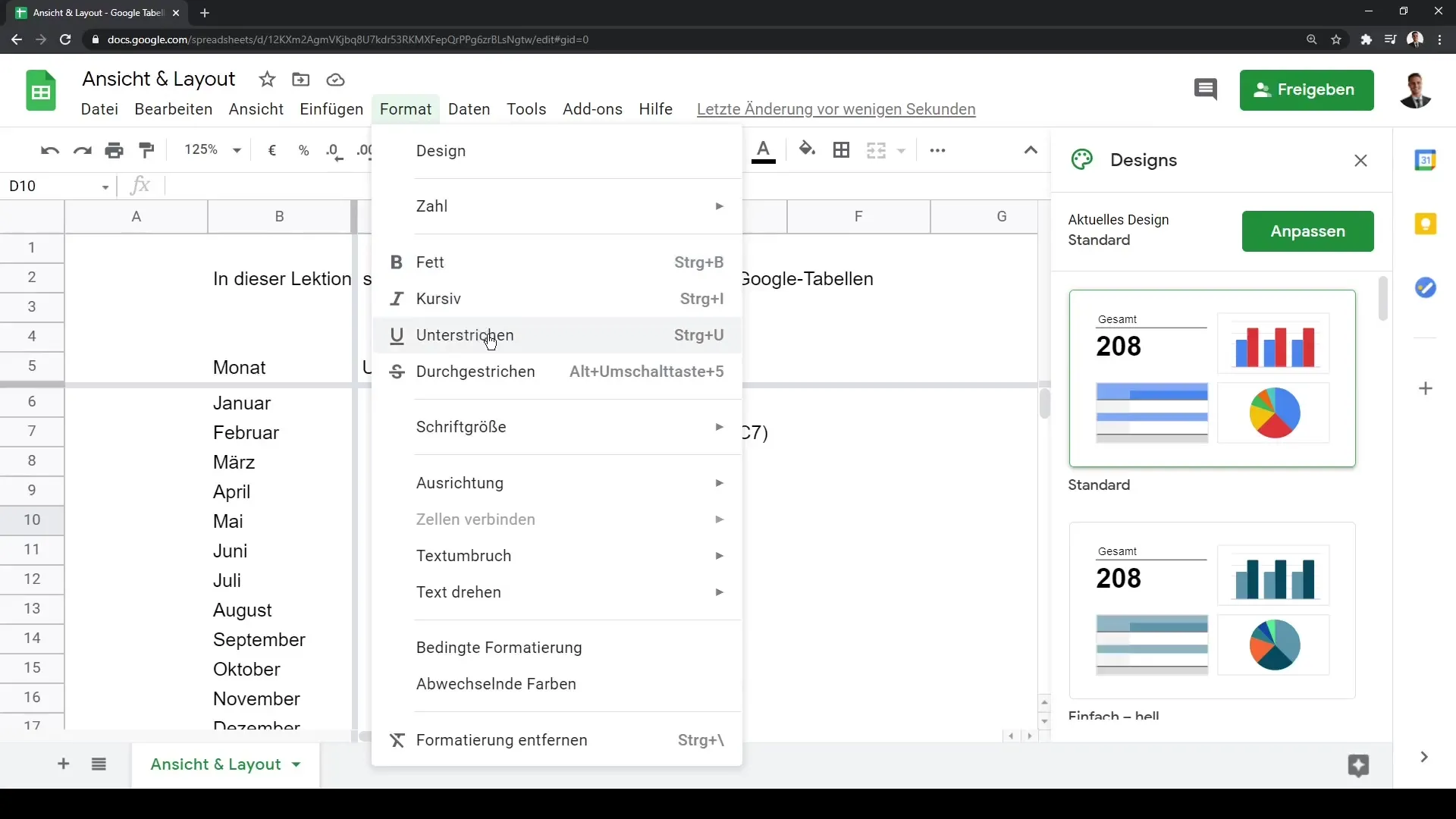Image resolution: width=1456 pixels, height=819 pixels.
Task: Select Bedingte Formatierung from Format menu
Action: tap(500, 647)
